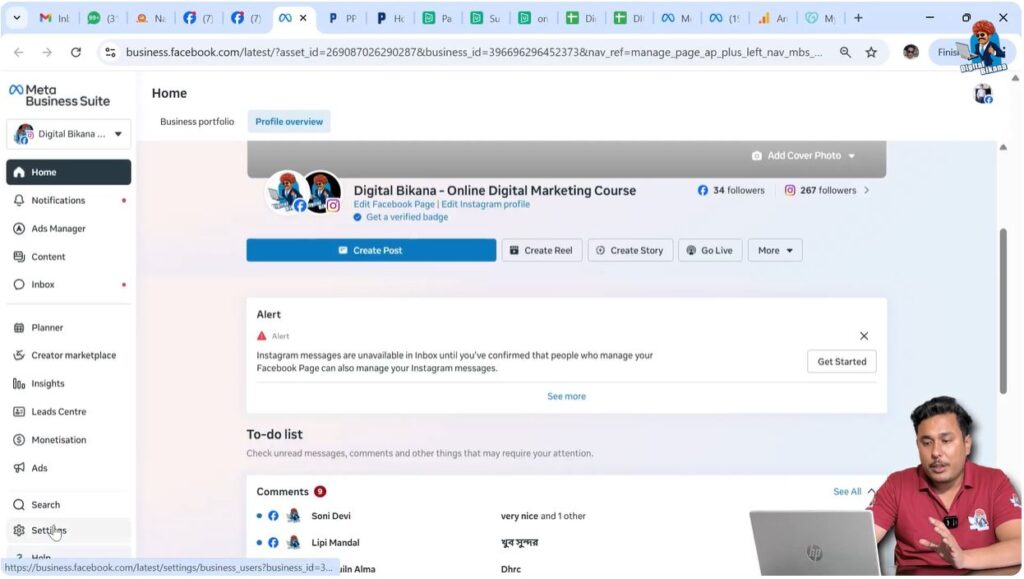This screenshot has width=1024, height=579.
Task: Expand the More actions dropdown
Action: [x=774, y=250]
